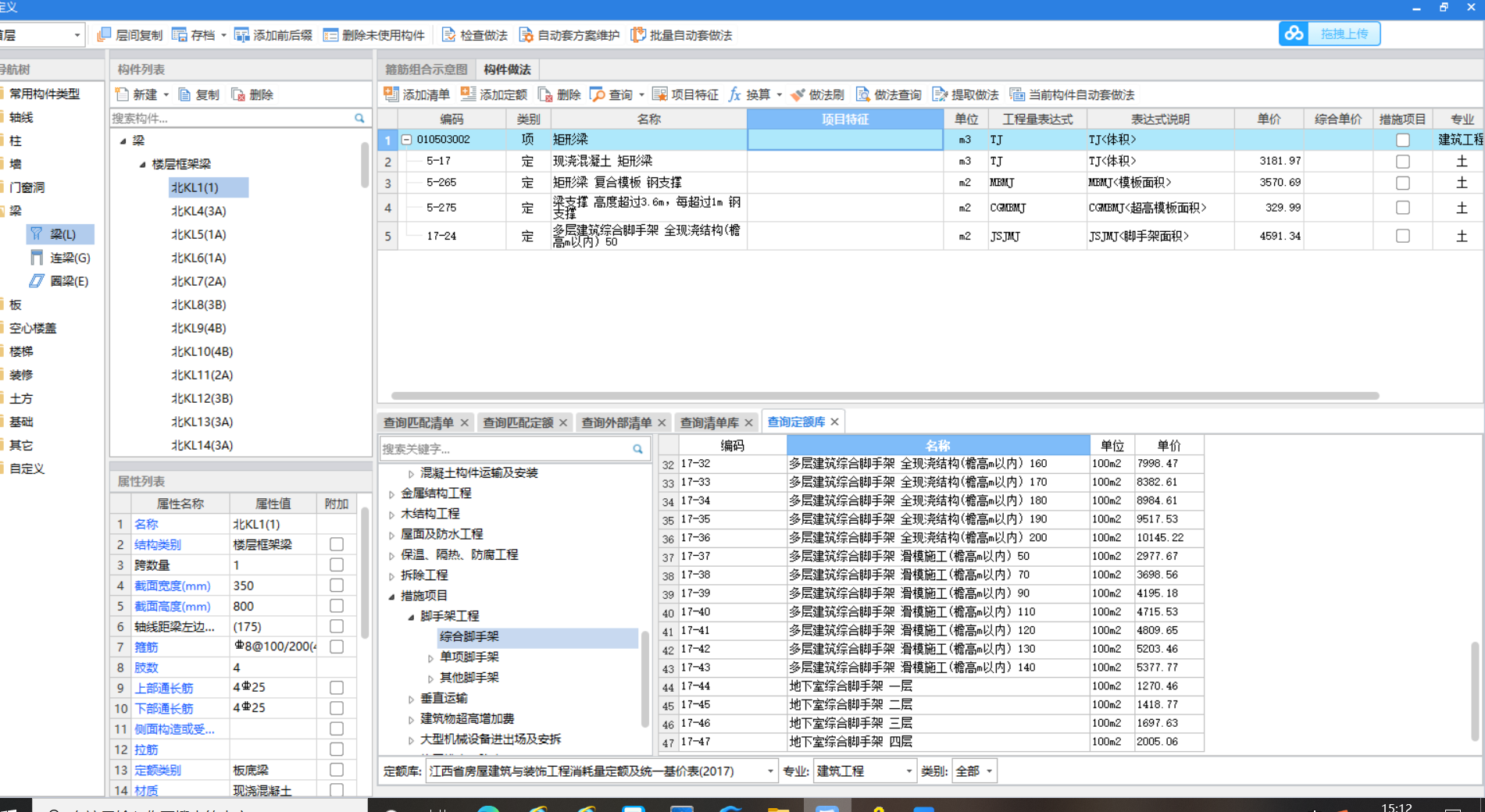This screenshot has width=1485, height=812.
Task: Click the 拖拽上传 button
Action: pyautogui.click(x=1344, y=34)
